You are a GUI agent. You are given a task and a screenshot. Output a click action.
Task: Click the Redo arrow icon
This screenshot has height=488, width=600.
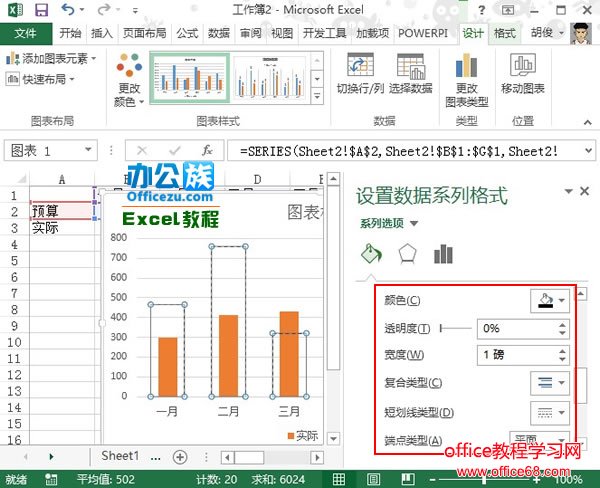pyautogui.click(x=103, y=9)
